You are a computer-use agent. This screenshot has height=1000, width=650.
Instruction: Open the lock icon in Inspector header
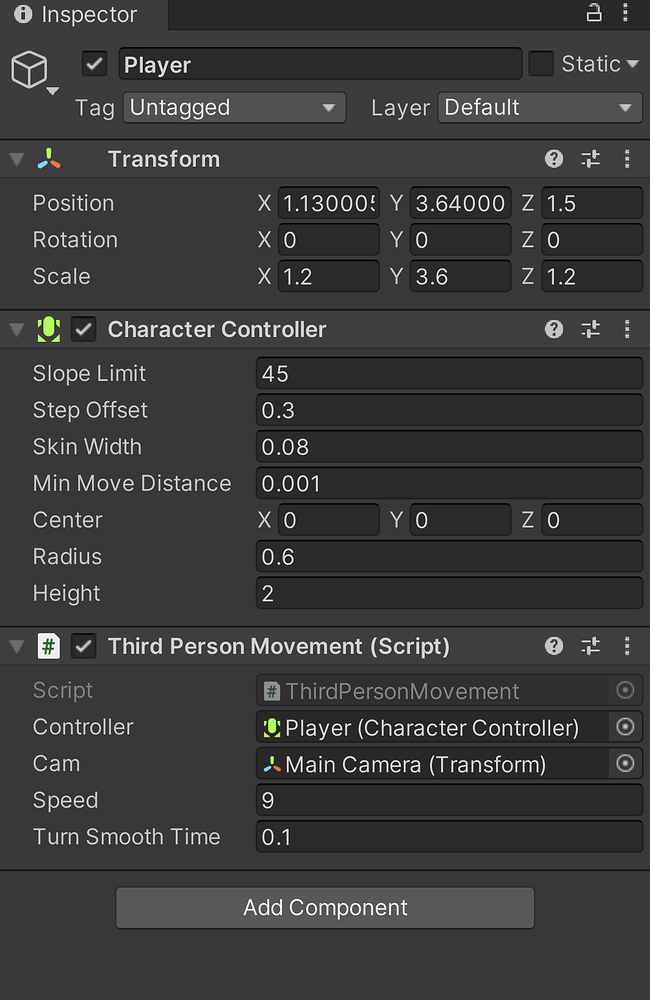pyautogui.click(x=594, y=14)
